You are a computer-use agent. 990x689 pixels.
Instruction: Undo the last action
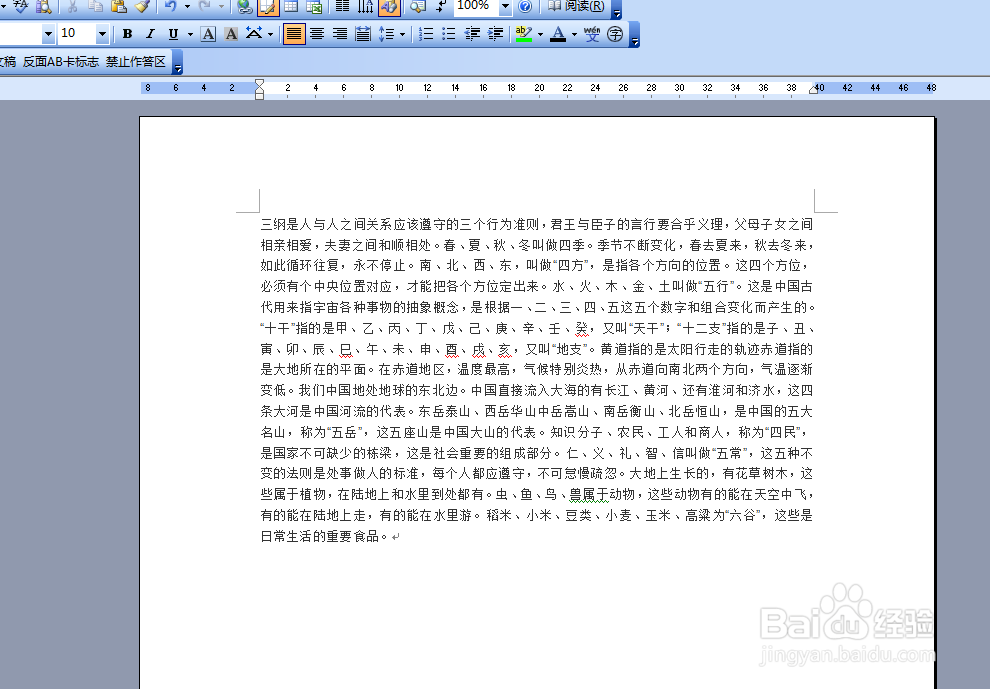click(170, 6)
